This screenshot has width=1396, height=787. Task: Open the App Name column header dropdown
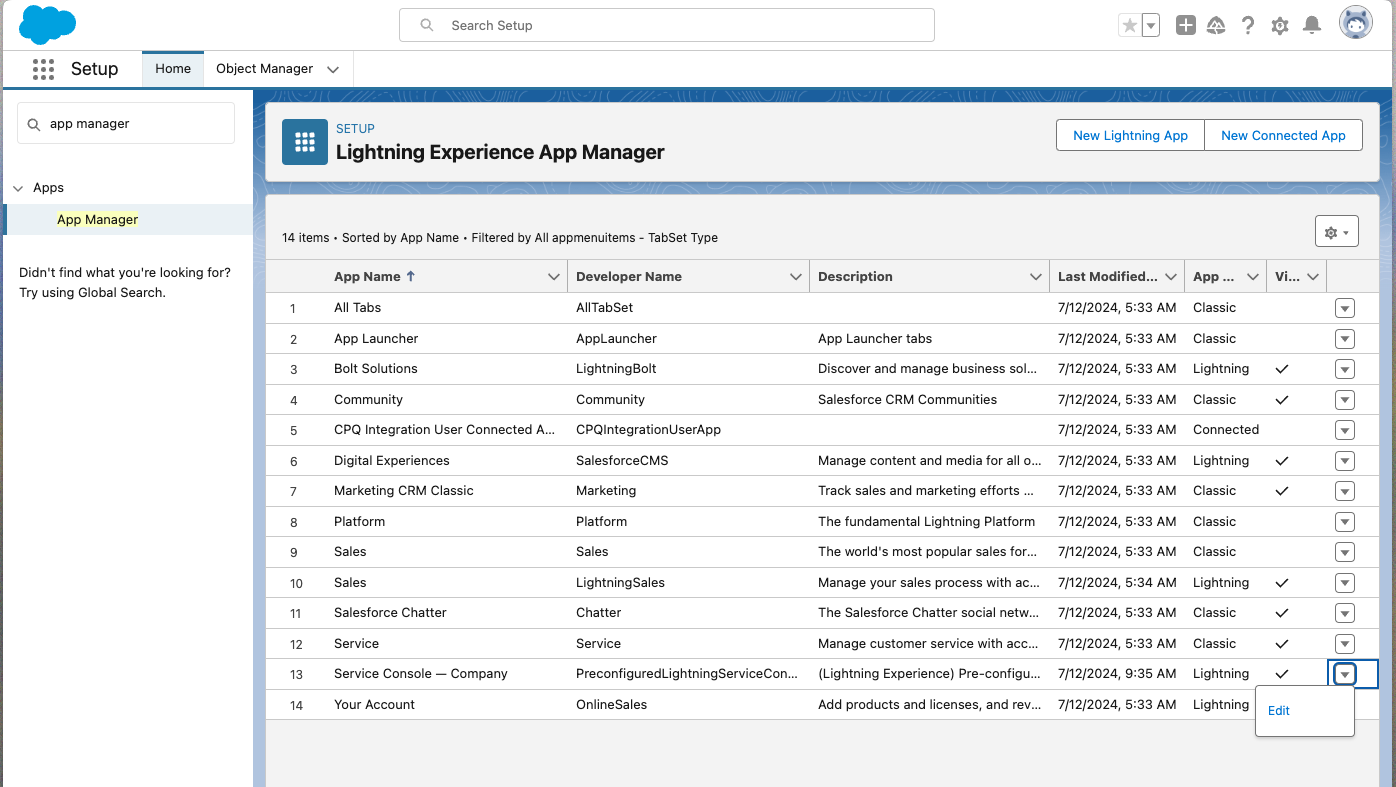(553, 276)
